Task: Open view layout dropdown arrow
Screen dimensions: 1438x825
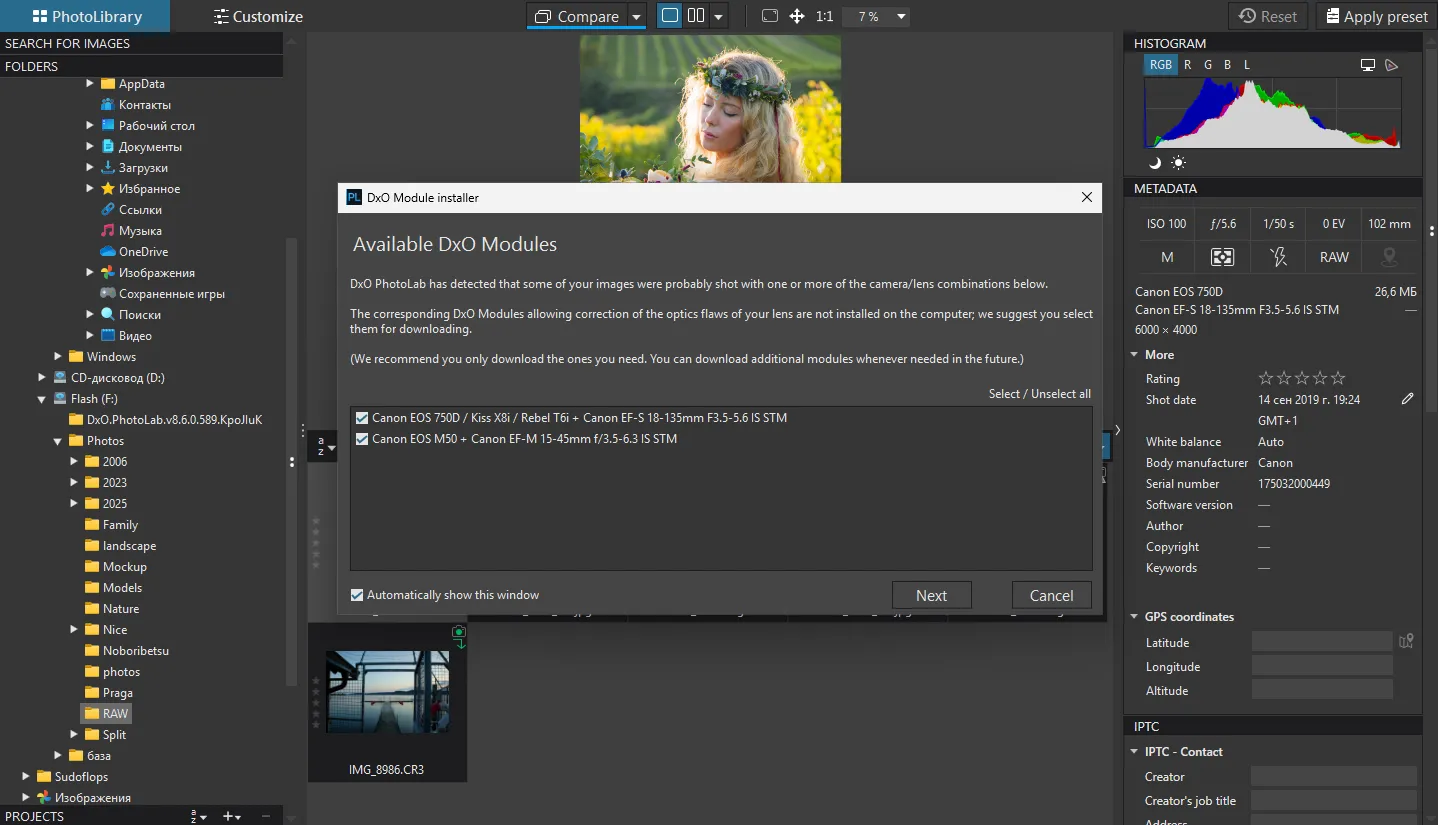Action: pyautogui.click(x=718, y=16)
